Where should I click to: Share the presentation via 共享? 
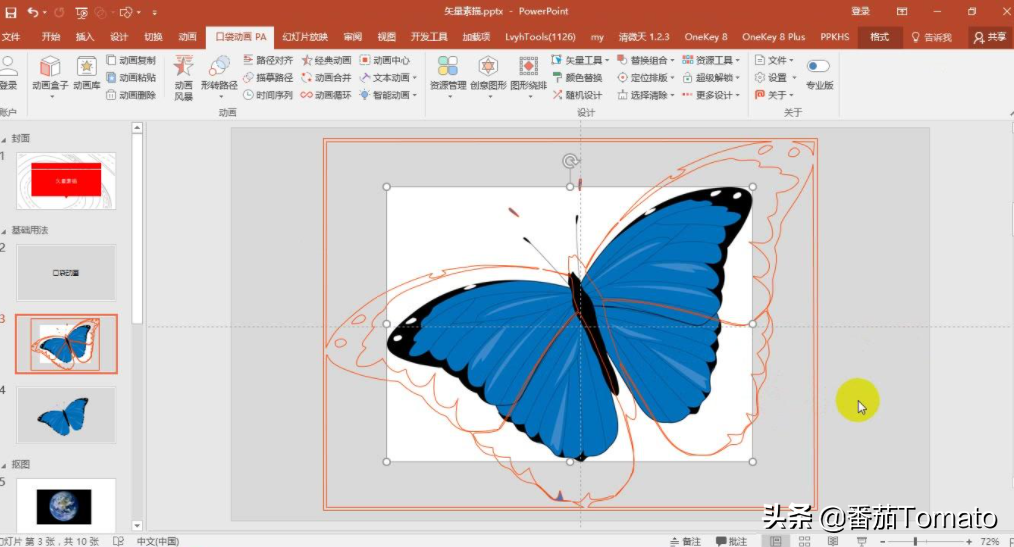pyautogui.click(x=990, y=38)
